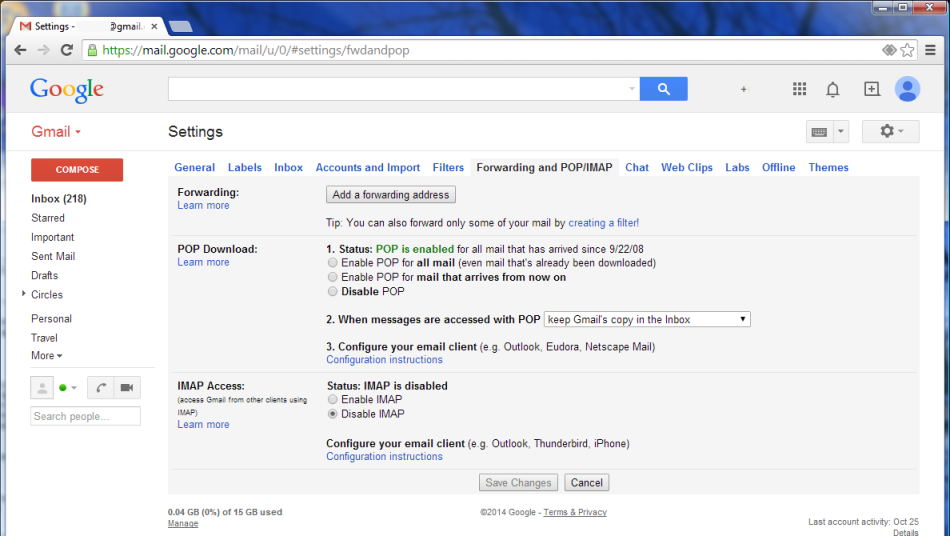
Task: Open the Chat settings tab
Action: coord(637,167)
